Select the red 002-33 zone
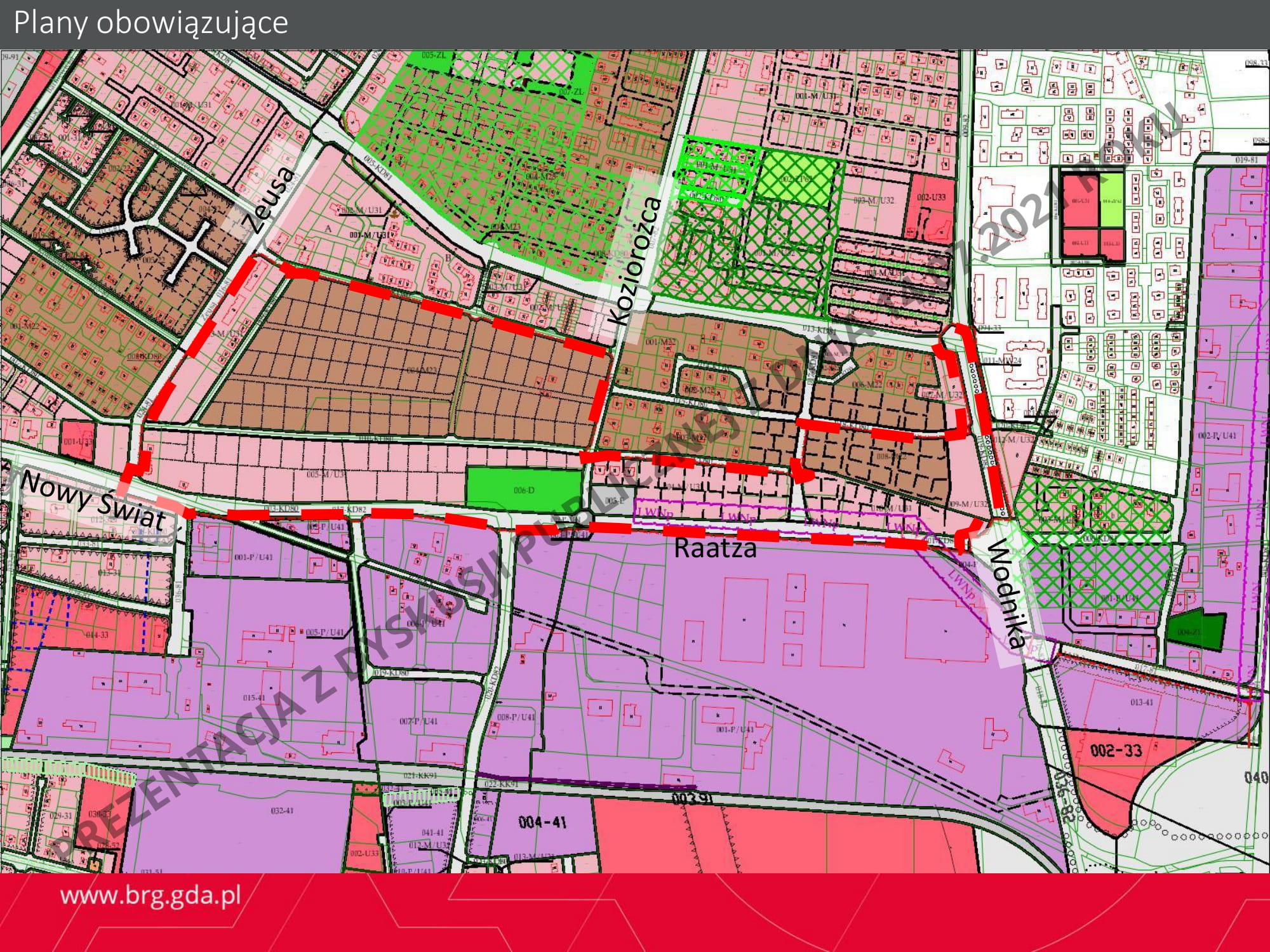 coord(1115,751)
